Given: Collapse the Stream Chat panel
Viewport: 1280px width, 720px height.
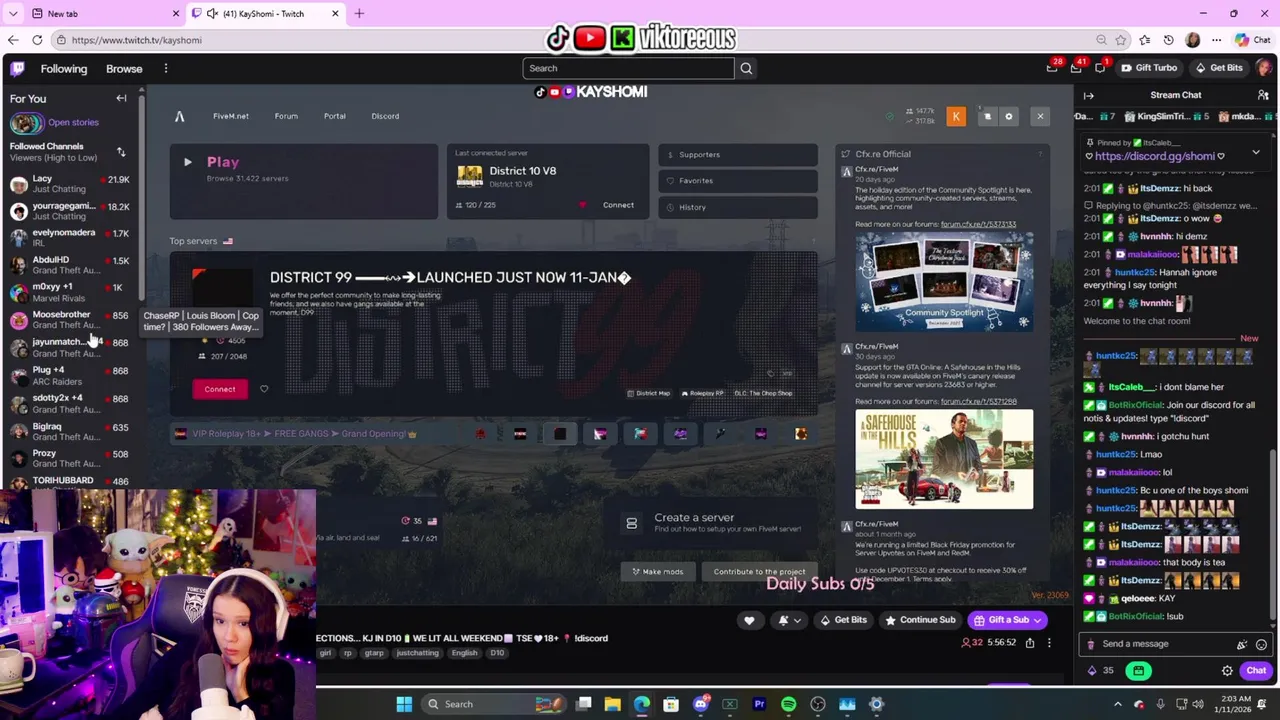Looking at the screenshot, I should (x=1089, y=95).
